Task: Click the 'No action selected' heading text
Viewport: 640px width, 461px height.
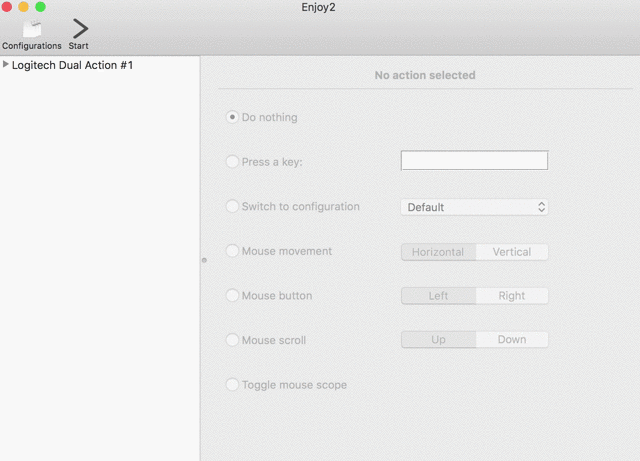Action: [425, 75]
